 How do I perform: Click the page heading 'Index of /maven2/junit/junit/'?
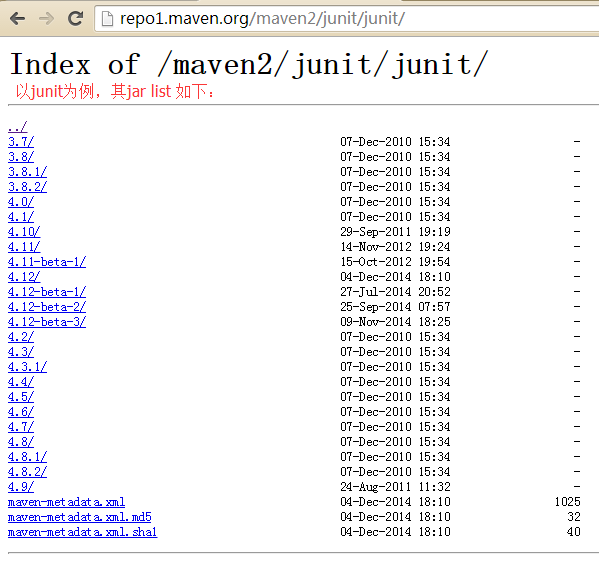pos(249,64)
